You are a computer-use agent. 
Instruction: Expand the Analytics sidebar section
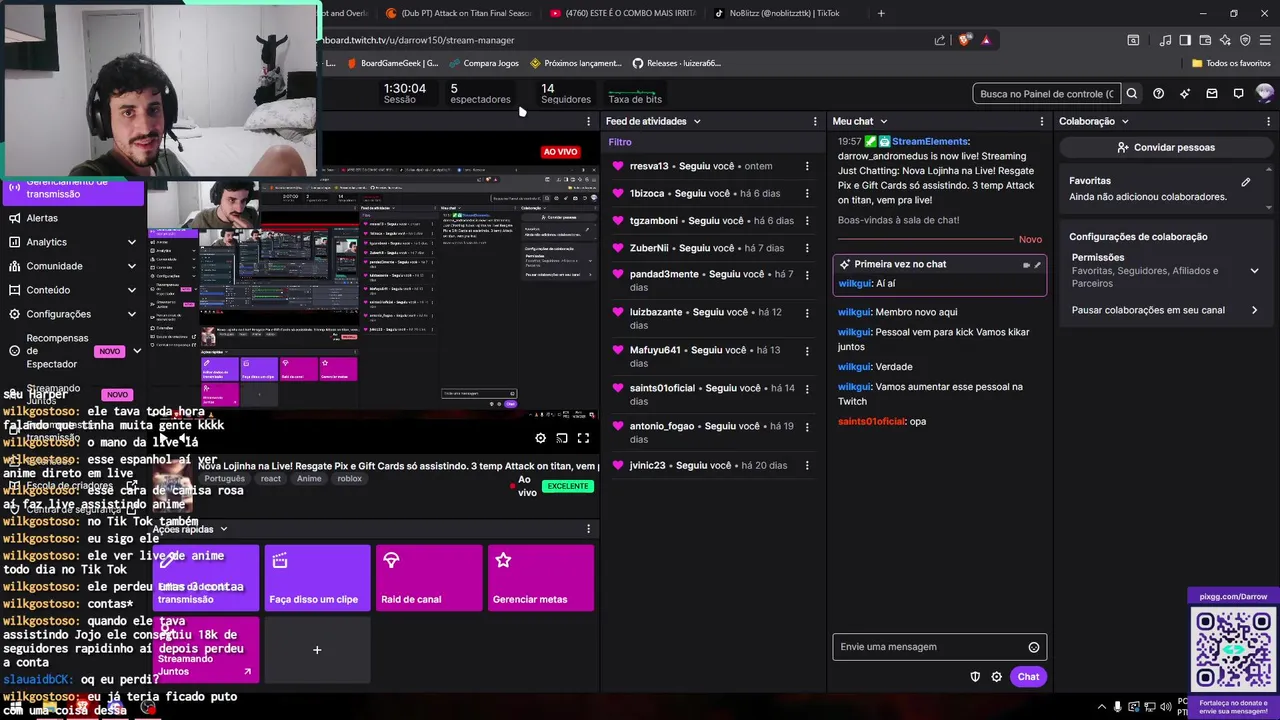(131, 242)
